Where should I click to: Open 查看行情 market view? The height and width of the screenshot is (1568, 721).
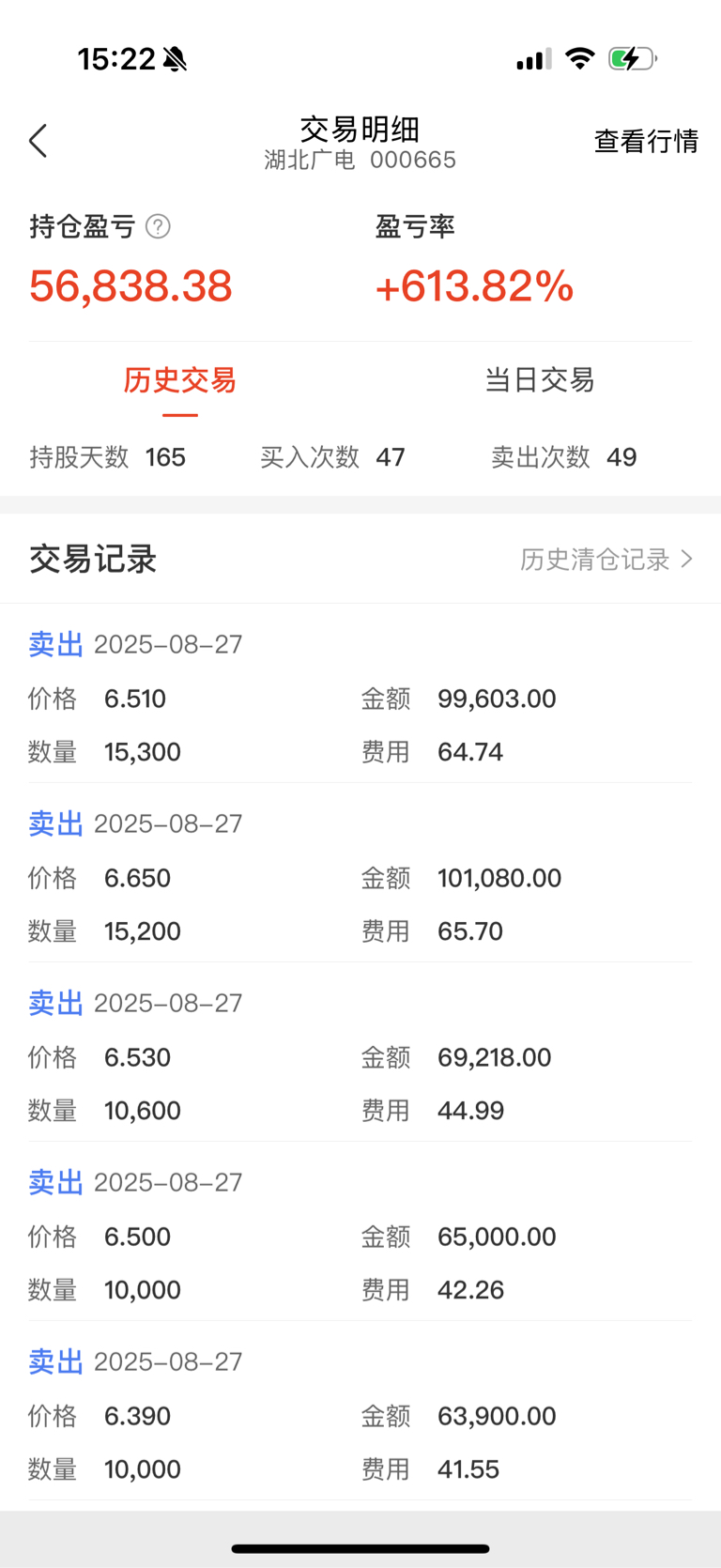pyautogui.click(x=646, y=141)
